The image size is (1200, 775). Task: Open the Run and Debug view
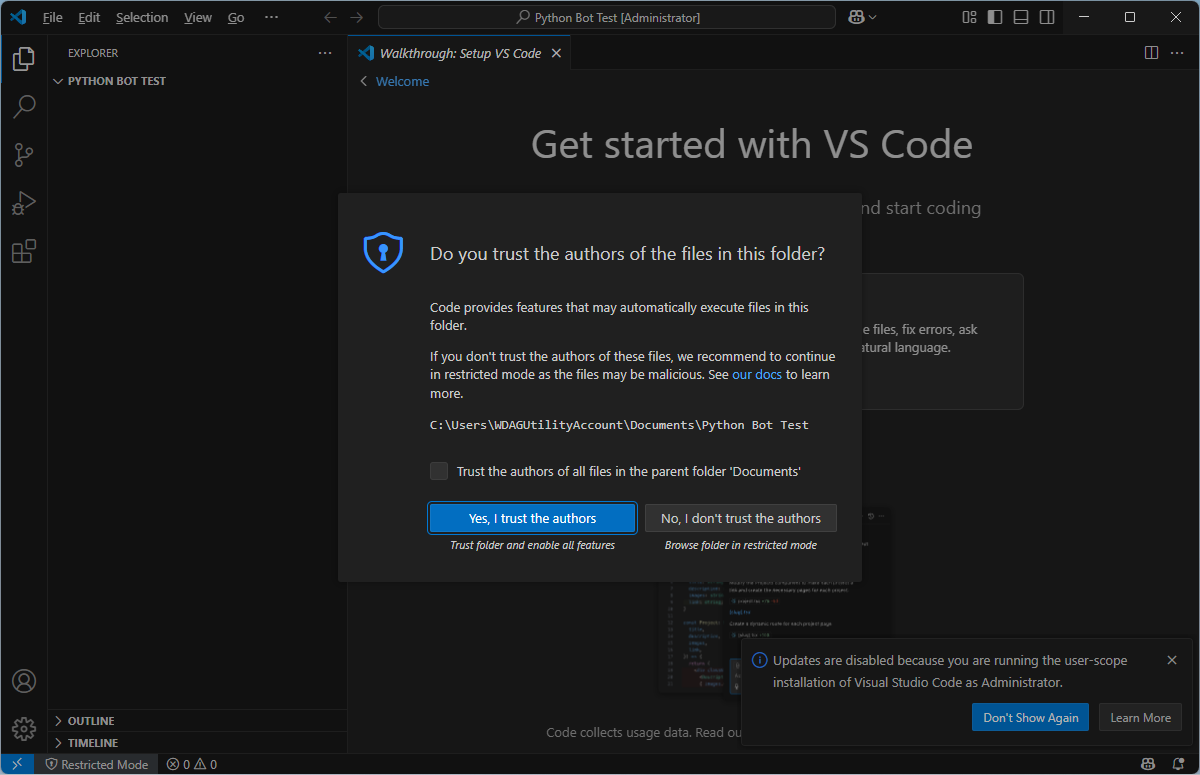(24, 203)
